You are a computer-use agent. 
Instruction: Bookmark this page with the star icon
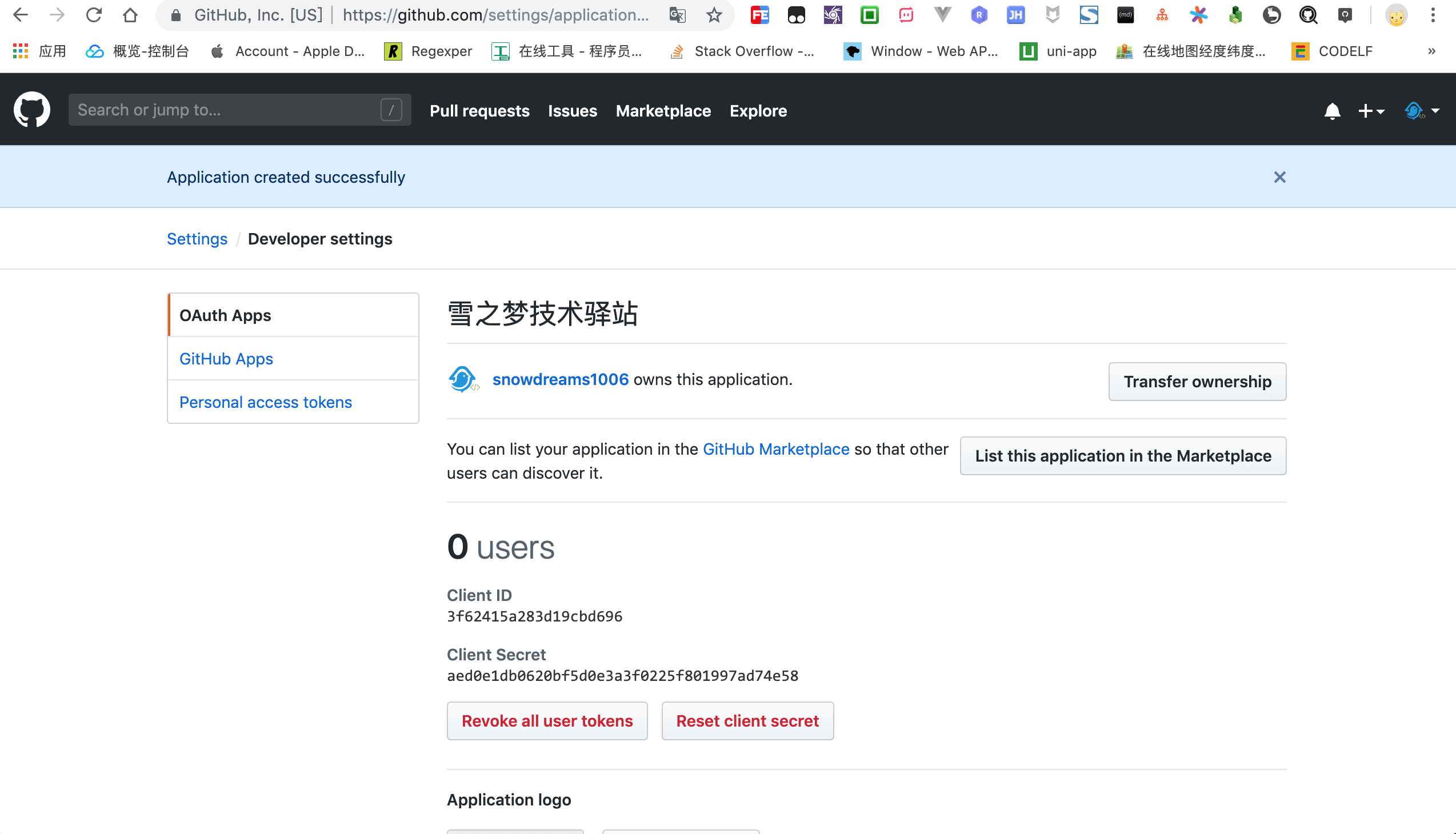(714, 15)
